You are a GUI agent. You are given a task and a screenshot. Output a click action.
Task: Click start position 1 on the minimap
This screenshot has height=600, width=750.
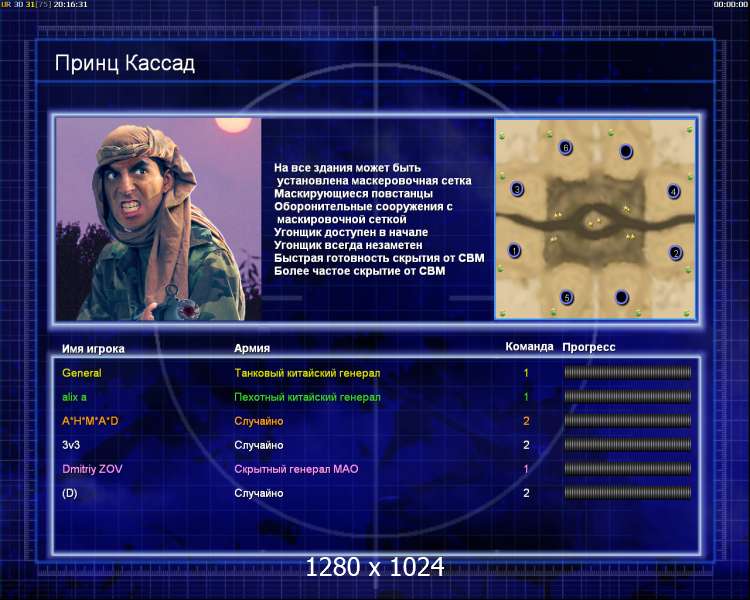tap(514, 250)
